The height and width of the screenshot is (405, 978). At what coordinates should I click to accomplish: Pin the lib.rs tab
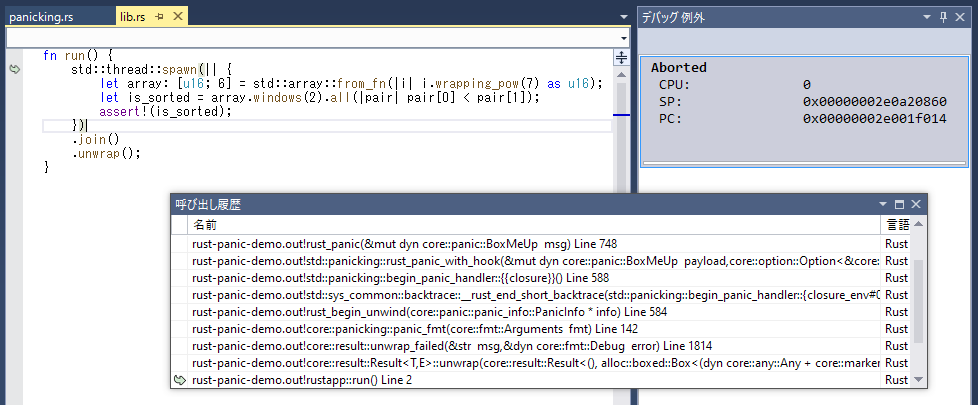[160, 17]
